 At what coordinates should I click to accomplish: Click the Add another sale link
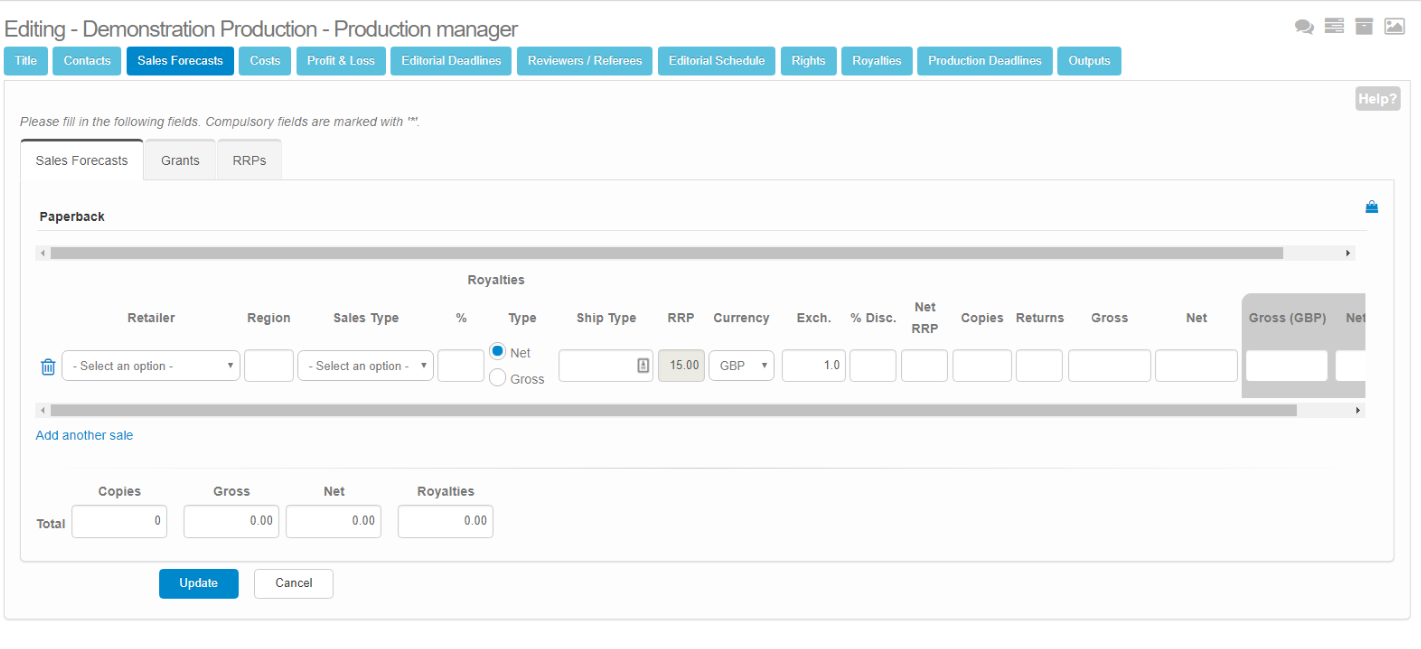point(84,435)
